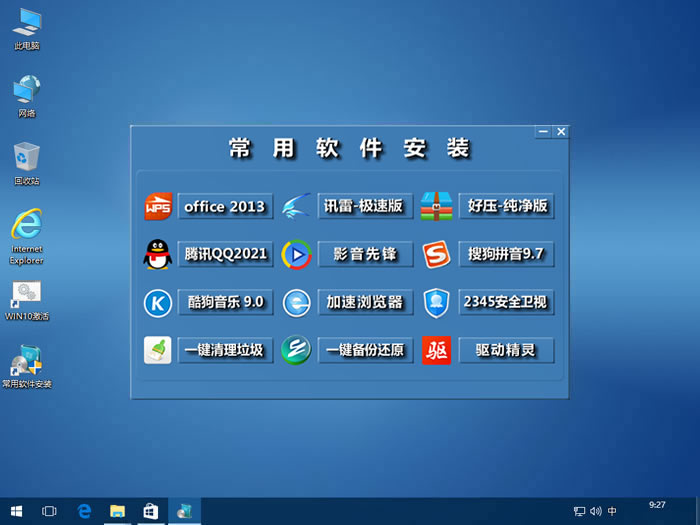Install 搜狗拼音9.7 via its button
Image resolution: width=700 pixels, height=525 pixels.
tap(507, 254)
